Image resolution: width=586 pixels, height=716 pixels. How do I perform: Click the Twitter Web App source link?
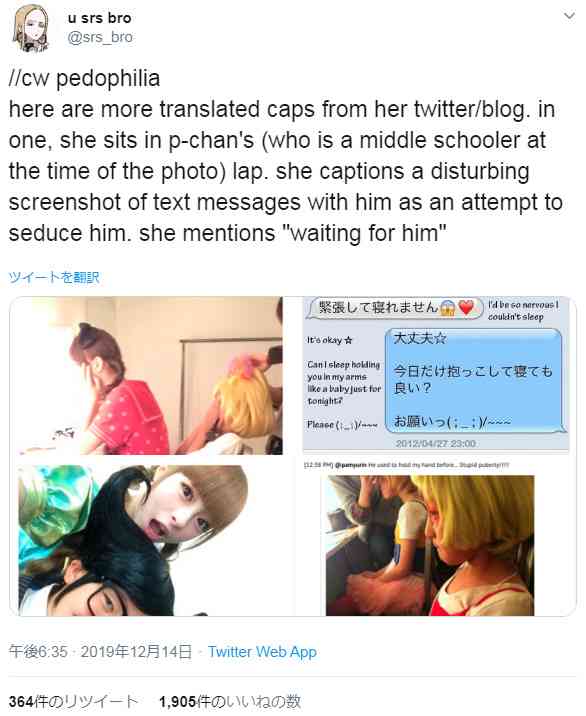(262, 652)
